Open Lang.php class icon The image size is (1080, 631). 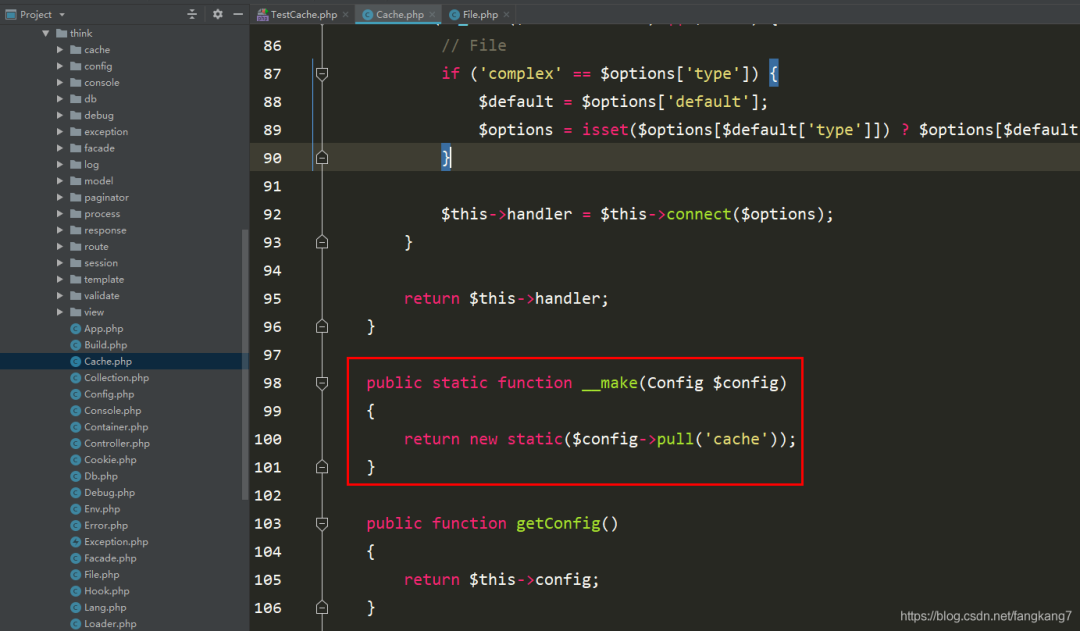pos(76,608)
